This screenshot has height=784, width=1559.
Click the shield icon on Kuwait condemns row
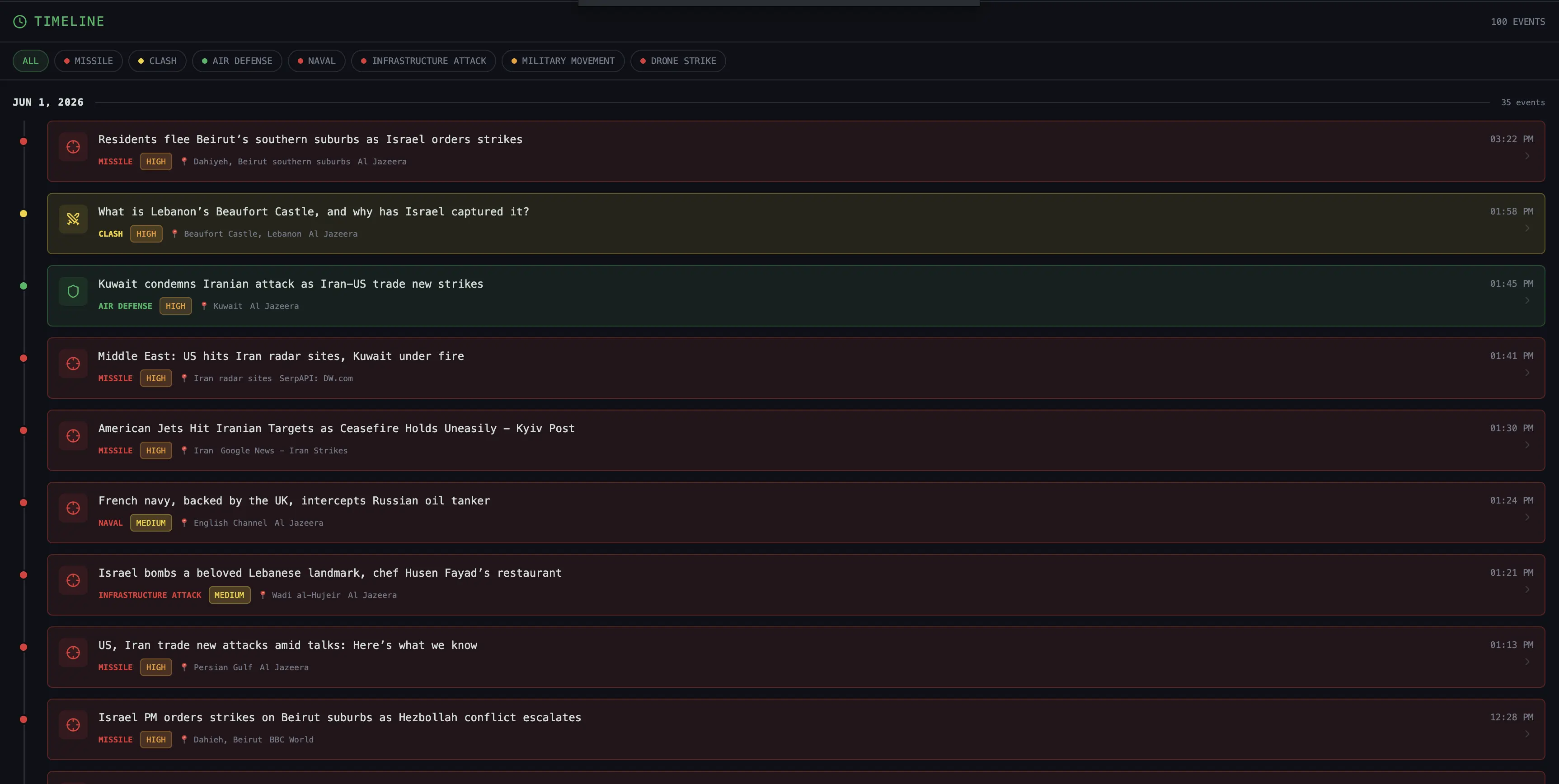[x=73, y=292]
